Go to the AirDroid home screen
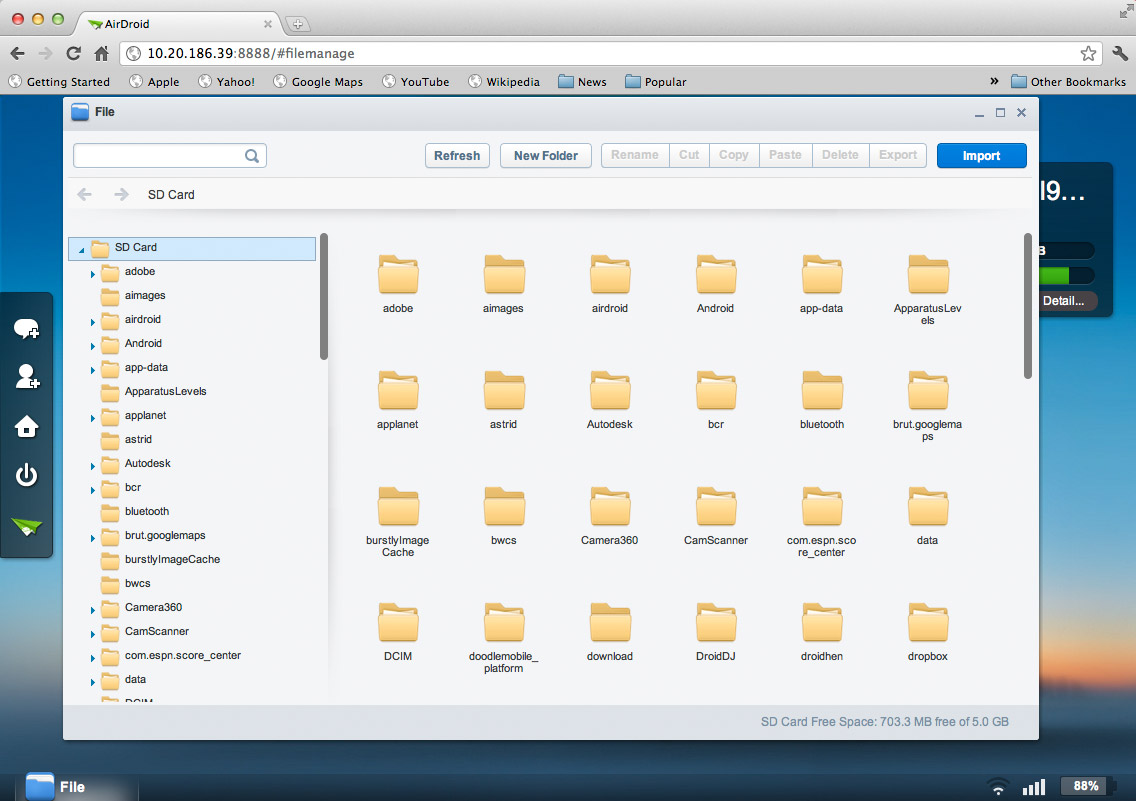The width and height of the screenshot is (1136, 801). point(27,426)
